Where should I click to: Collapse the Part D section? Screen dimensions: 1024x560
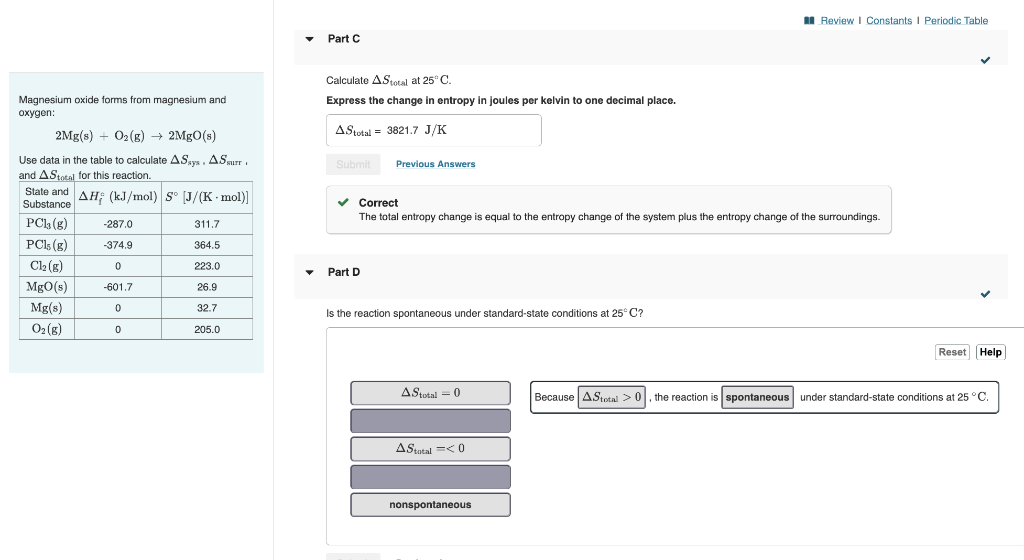pyautogui.click(x=310, y=272)
